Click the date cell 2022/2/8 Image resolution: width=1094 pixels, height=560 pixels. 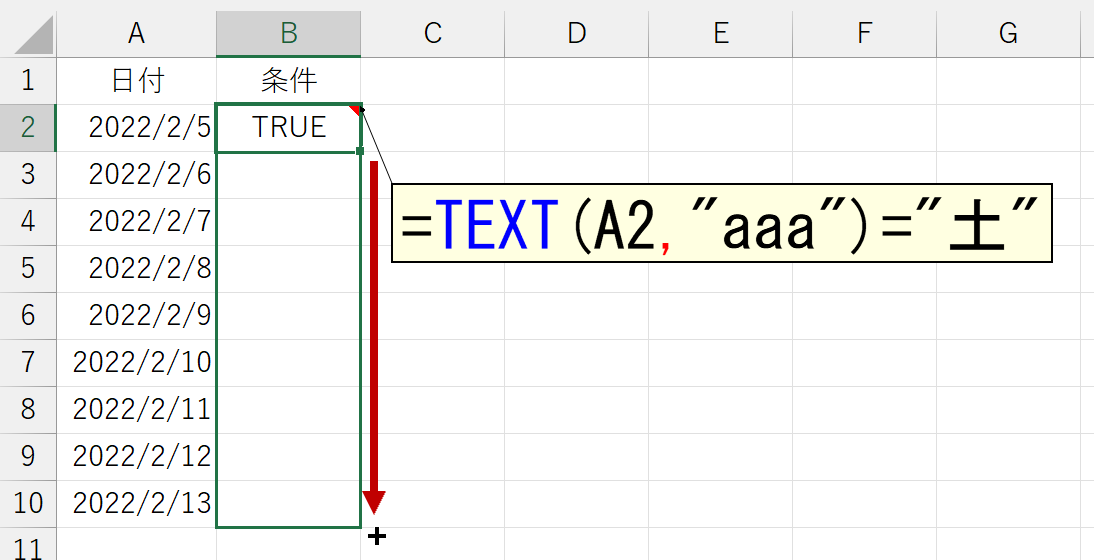137,268
